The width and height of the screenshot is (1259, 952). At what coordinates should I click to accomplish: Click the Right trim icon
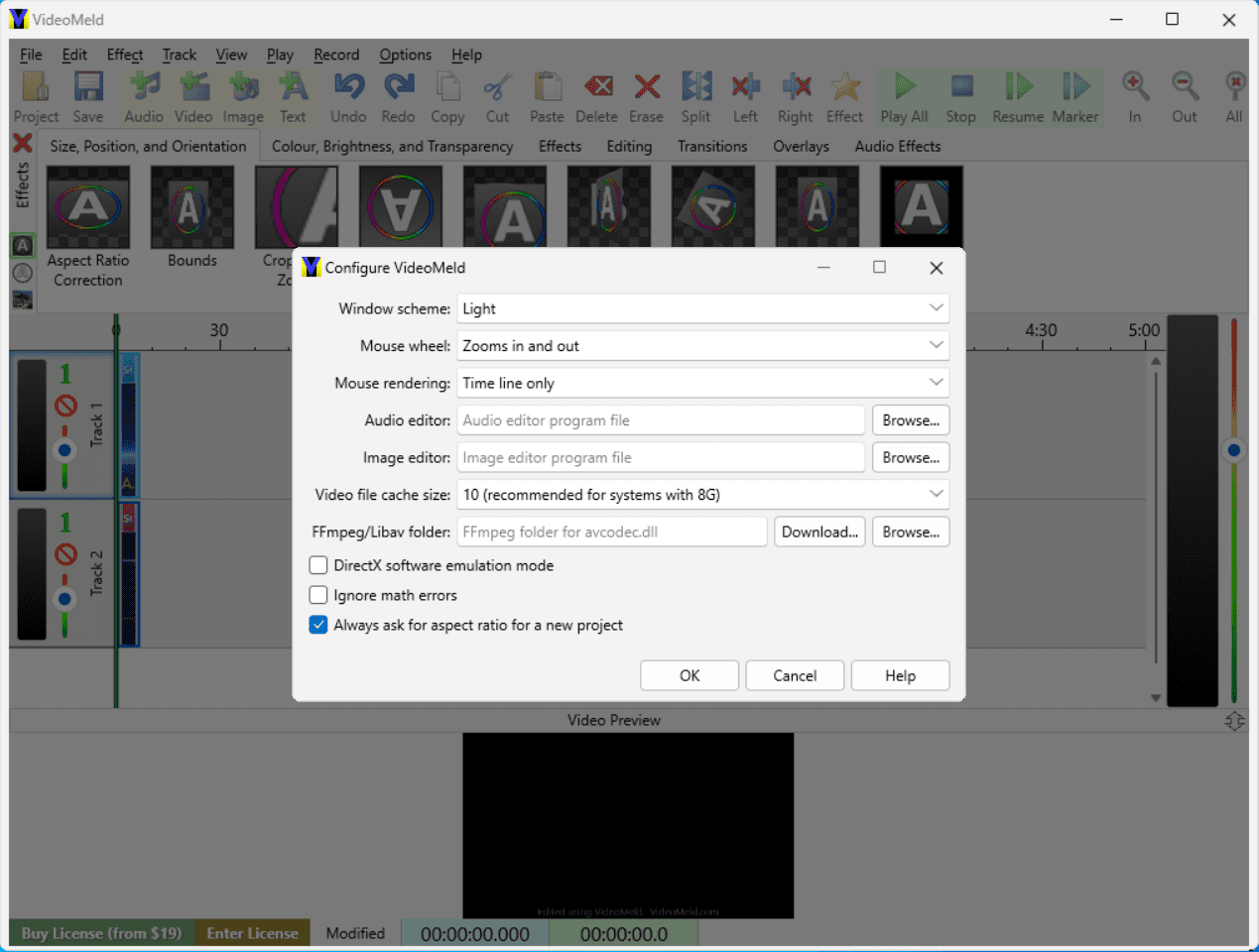click(795, 97)
